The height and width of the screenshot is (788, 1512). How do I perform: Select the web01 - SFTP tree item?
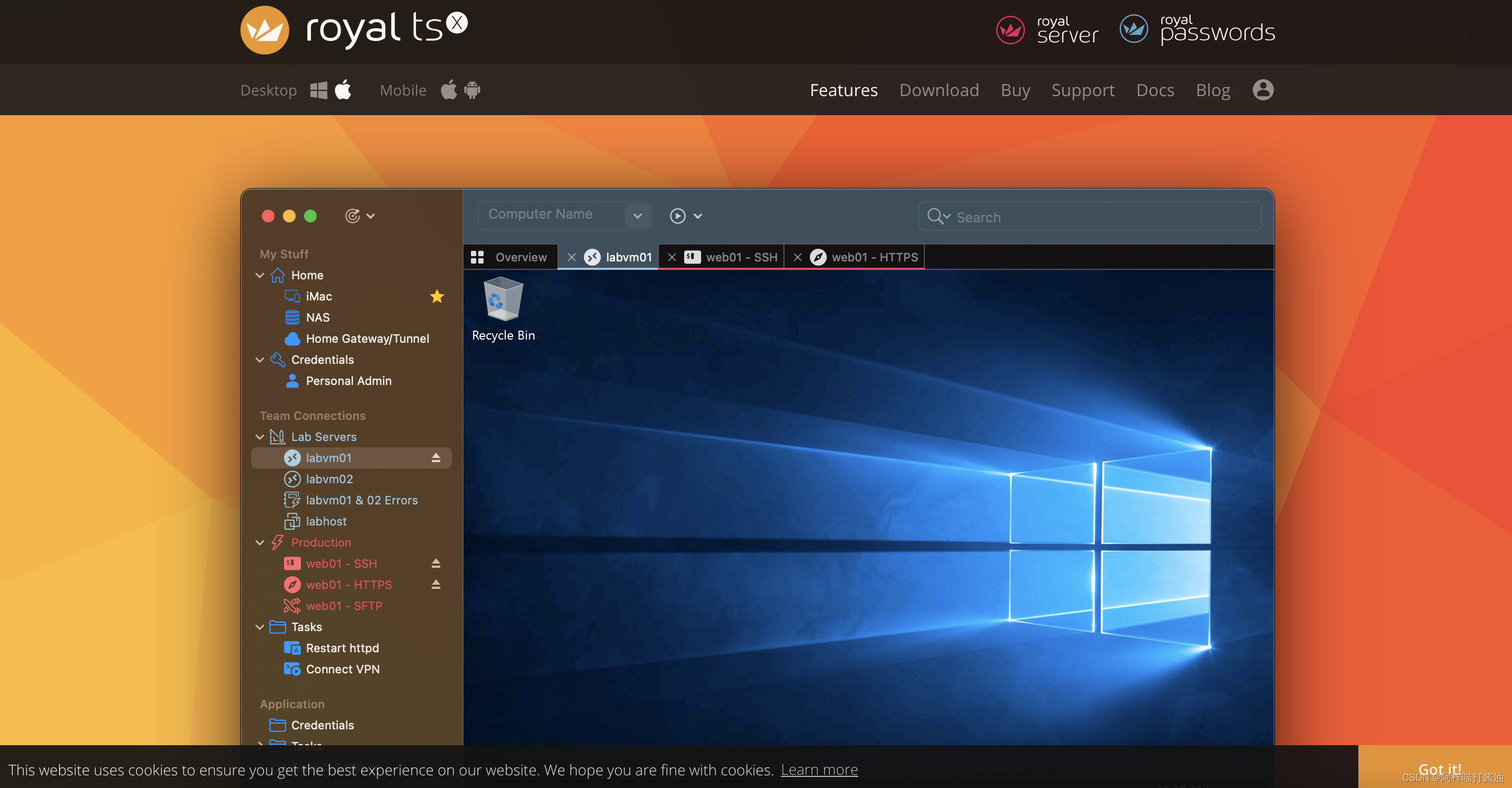(x=344, y=605)
